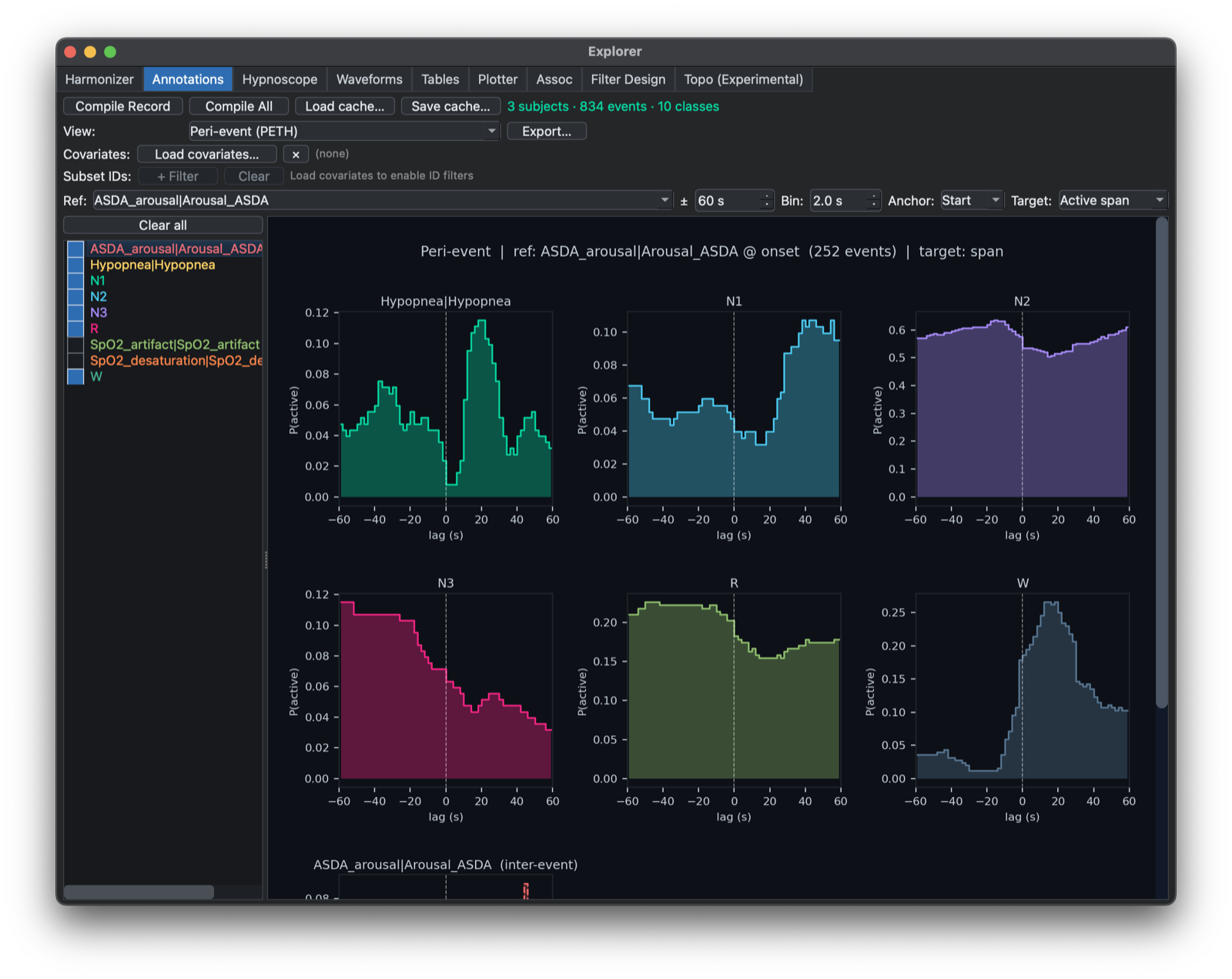Uncheck the N2 class in the list

point(75,297)
